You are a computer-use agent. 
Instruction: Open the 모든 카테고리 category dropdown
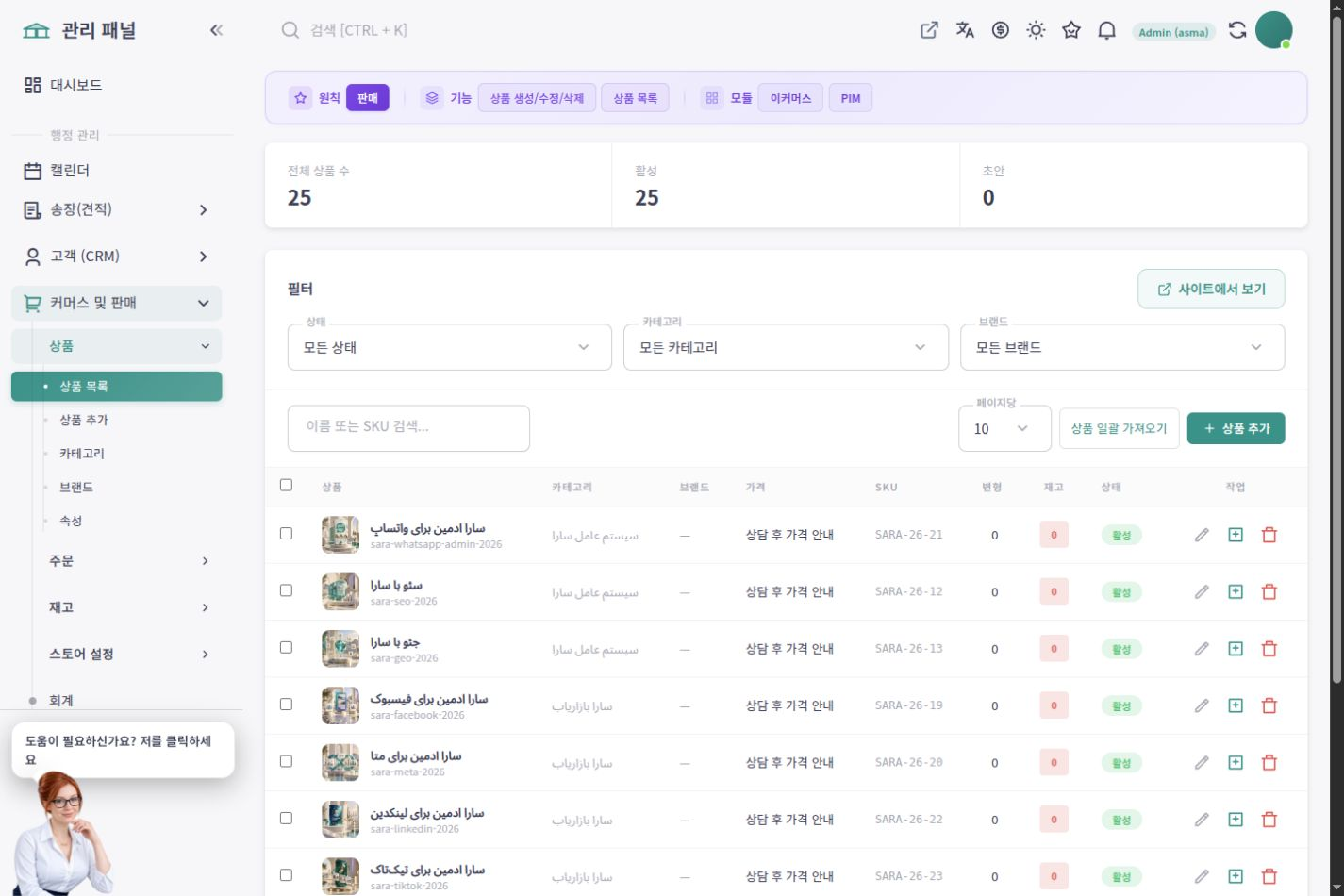click(786, 347)
